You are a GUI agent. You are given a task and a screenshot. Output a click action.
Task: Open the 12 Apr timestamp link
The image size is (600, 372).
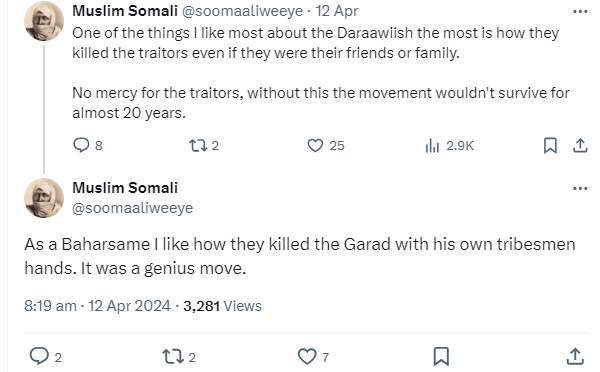[x=337, y=11]
